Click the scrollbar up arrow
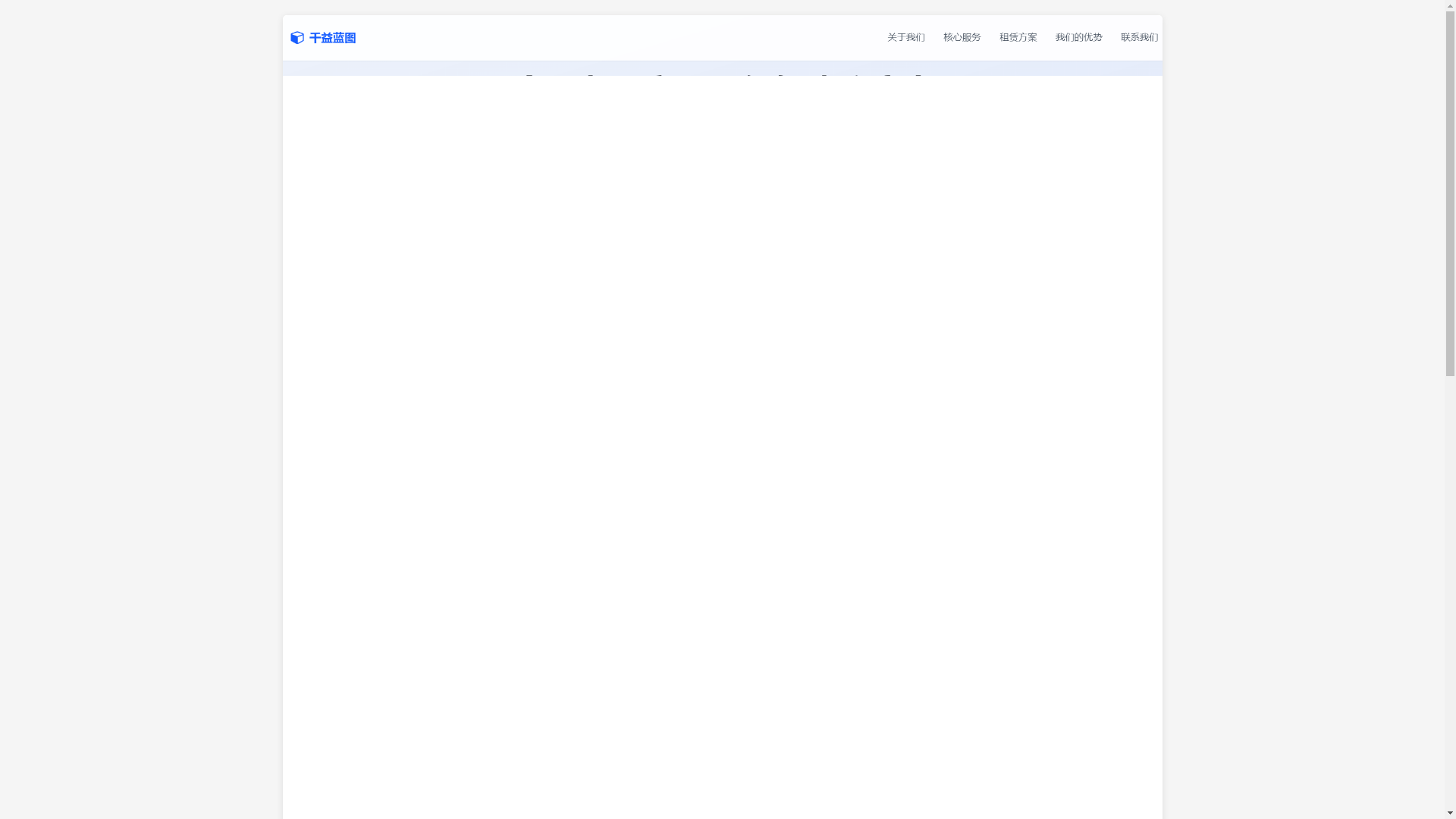Image resolution: width=1456 pixels, height=819 pixels. pyautogui.click(x=1450, y=5)
